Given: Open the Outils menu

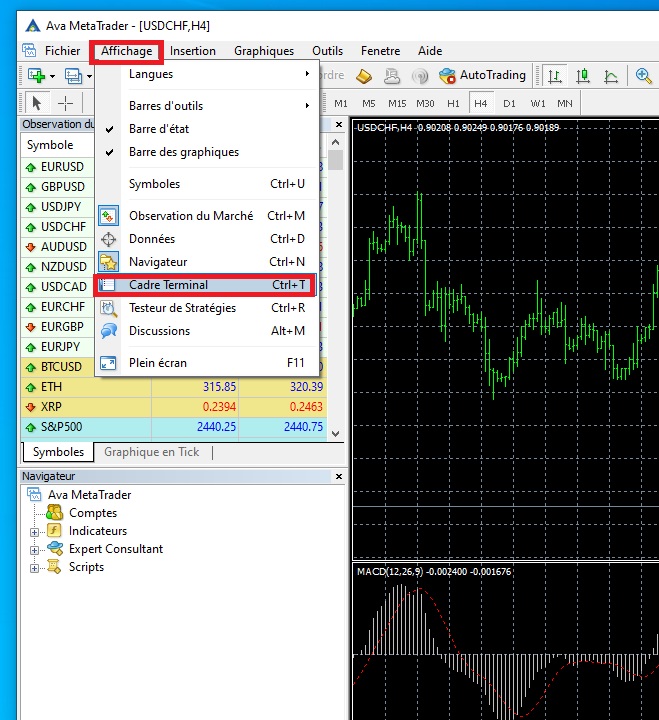Looking at the screenshot, I should pos(327,51).
